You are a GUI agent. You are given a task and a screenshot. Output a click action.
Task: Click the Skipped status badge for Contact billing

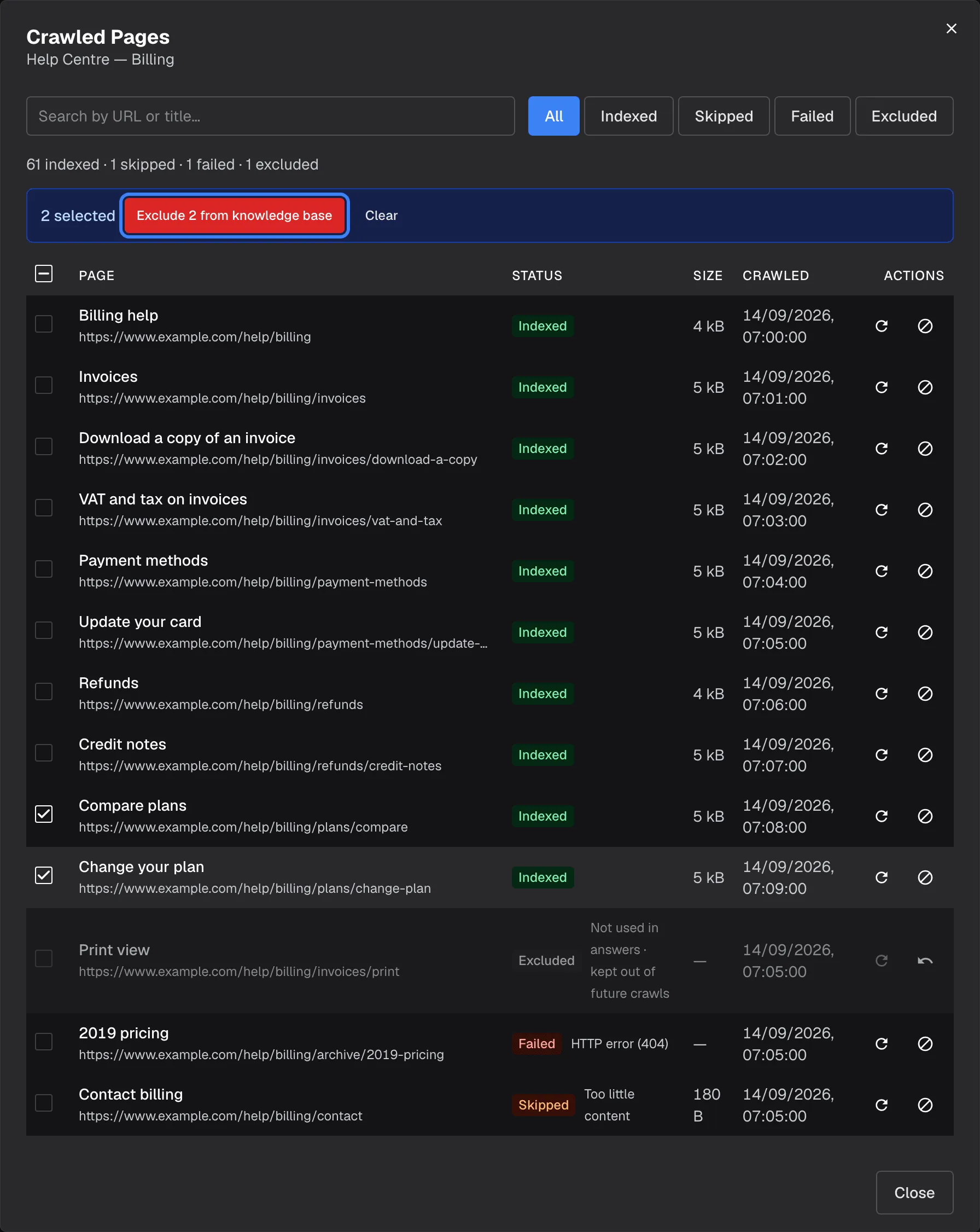[543, 1105]
